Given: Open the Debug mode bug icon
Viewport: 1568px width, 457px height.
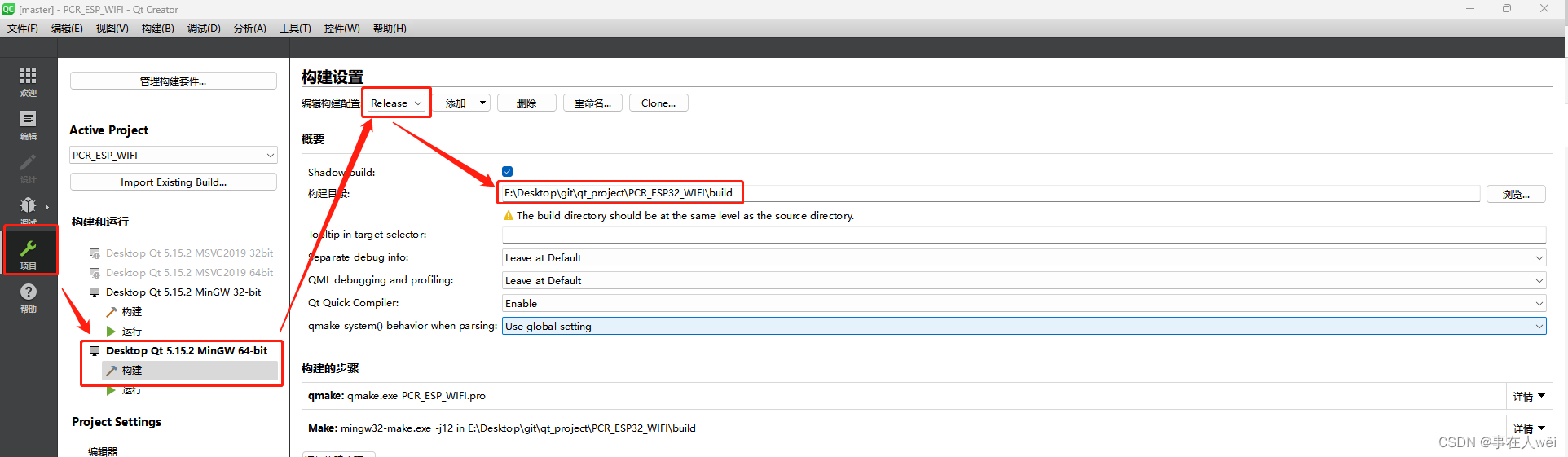Looking at the screenshot, I should pyautogui.click(x=28, y=205).
